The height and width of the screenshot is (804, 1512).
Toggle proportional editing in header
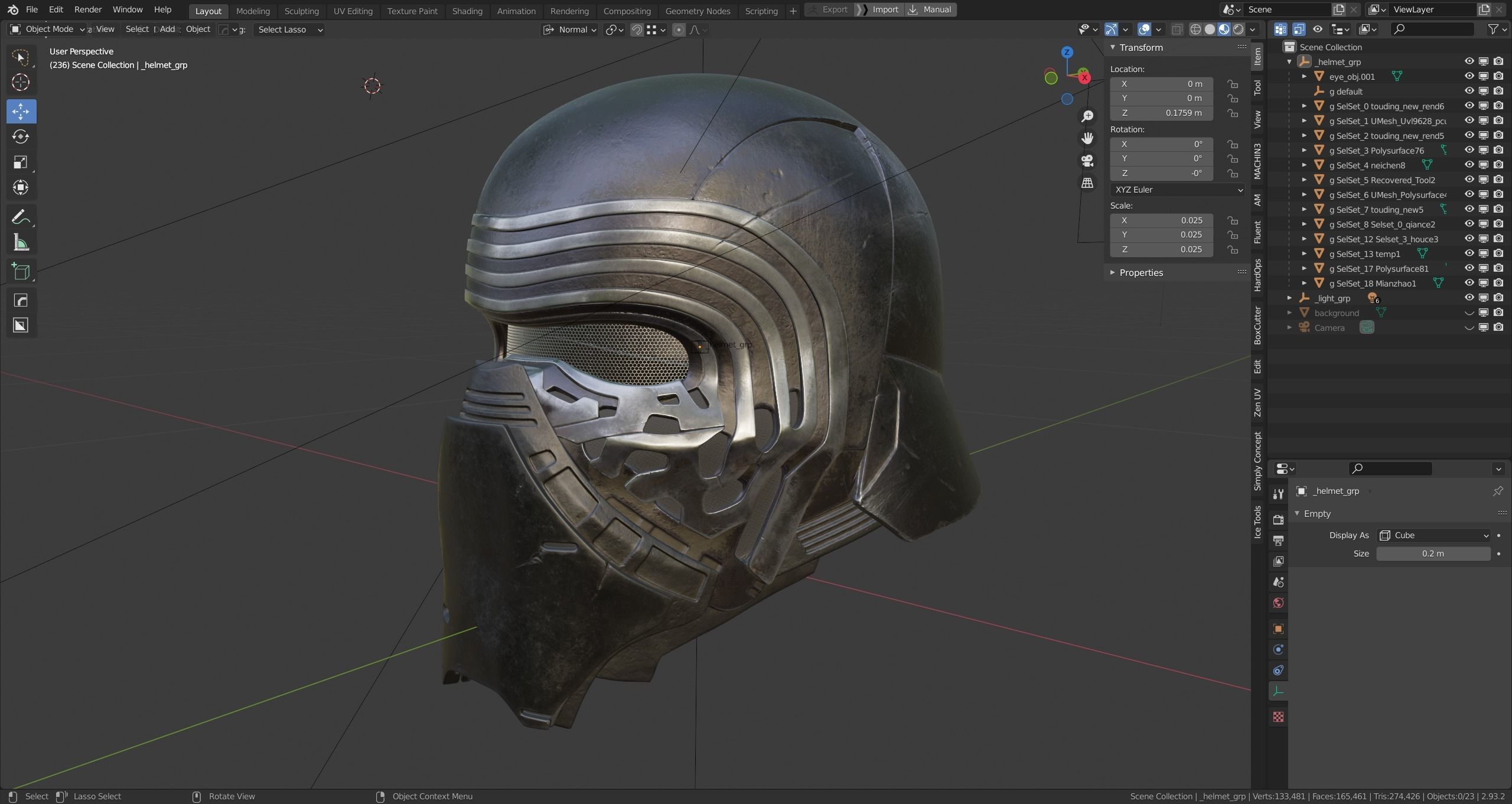click(x=679, y=30)
